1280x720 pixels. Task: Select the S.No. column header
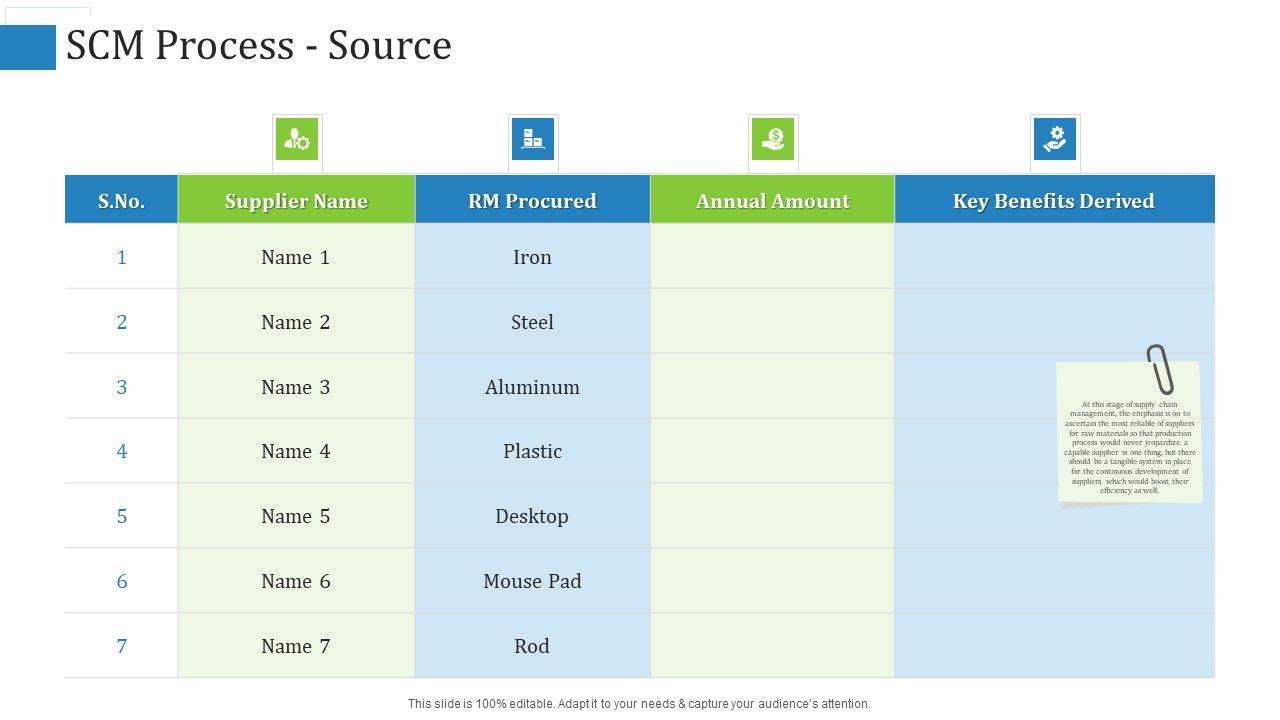[121, 201]
